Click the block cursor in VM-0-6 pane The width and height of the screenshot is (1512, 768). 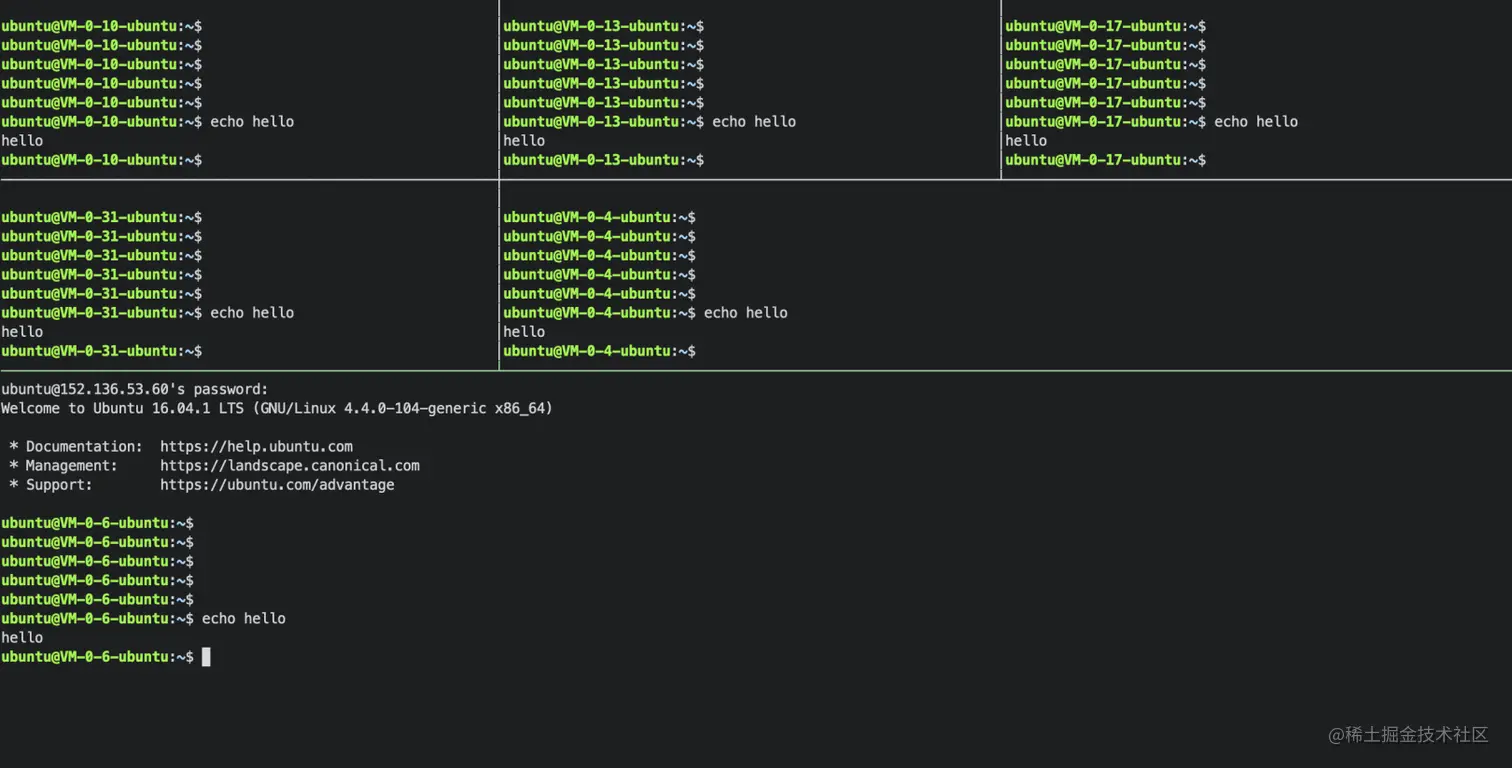click(206, 657)
